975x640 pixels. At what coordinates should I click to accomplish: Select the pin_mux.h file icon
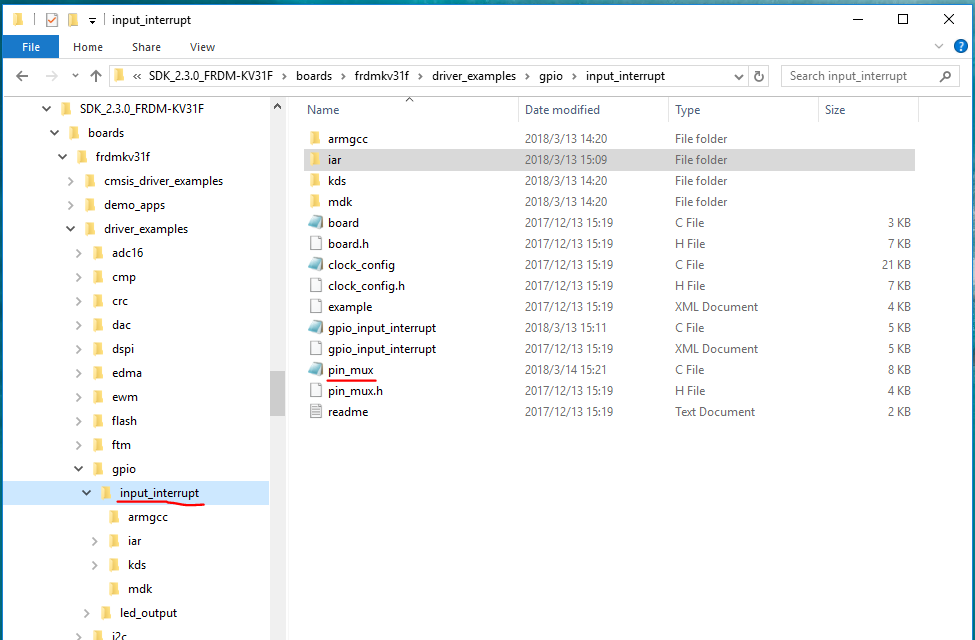[316, 391]
